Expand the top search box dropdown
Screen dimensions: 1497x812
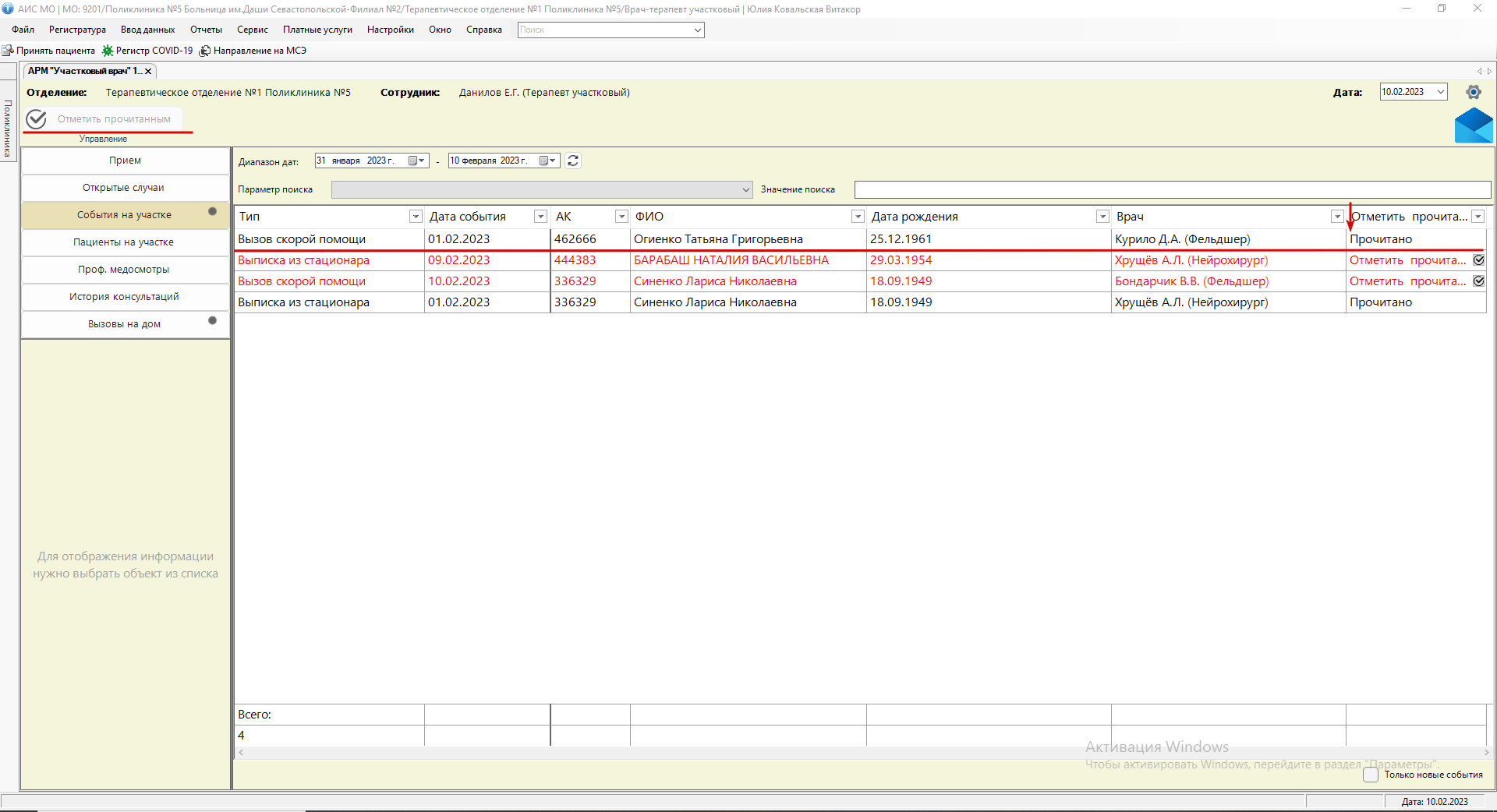(697, 30)
